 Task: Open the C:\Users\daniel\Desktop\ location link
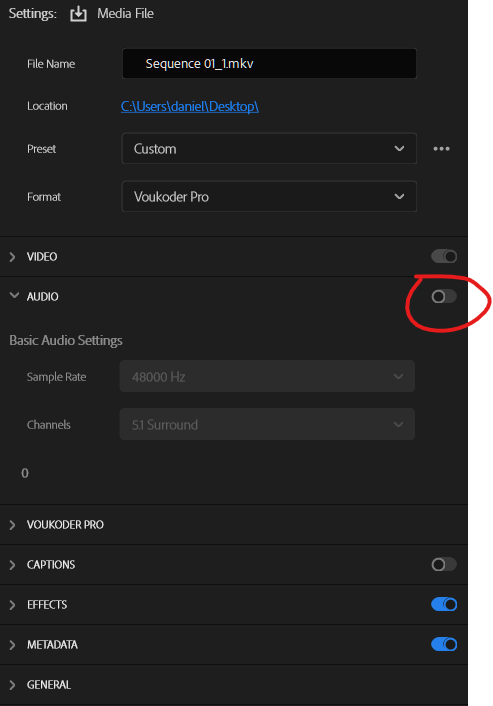pos(190,106)
